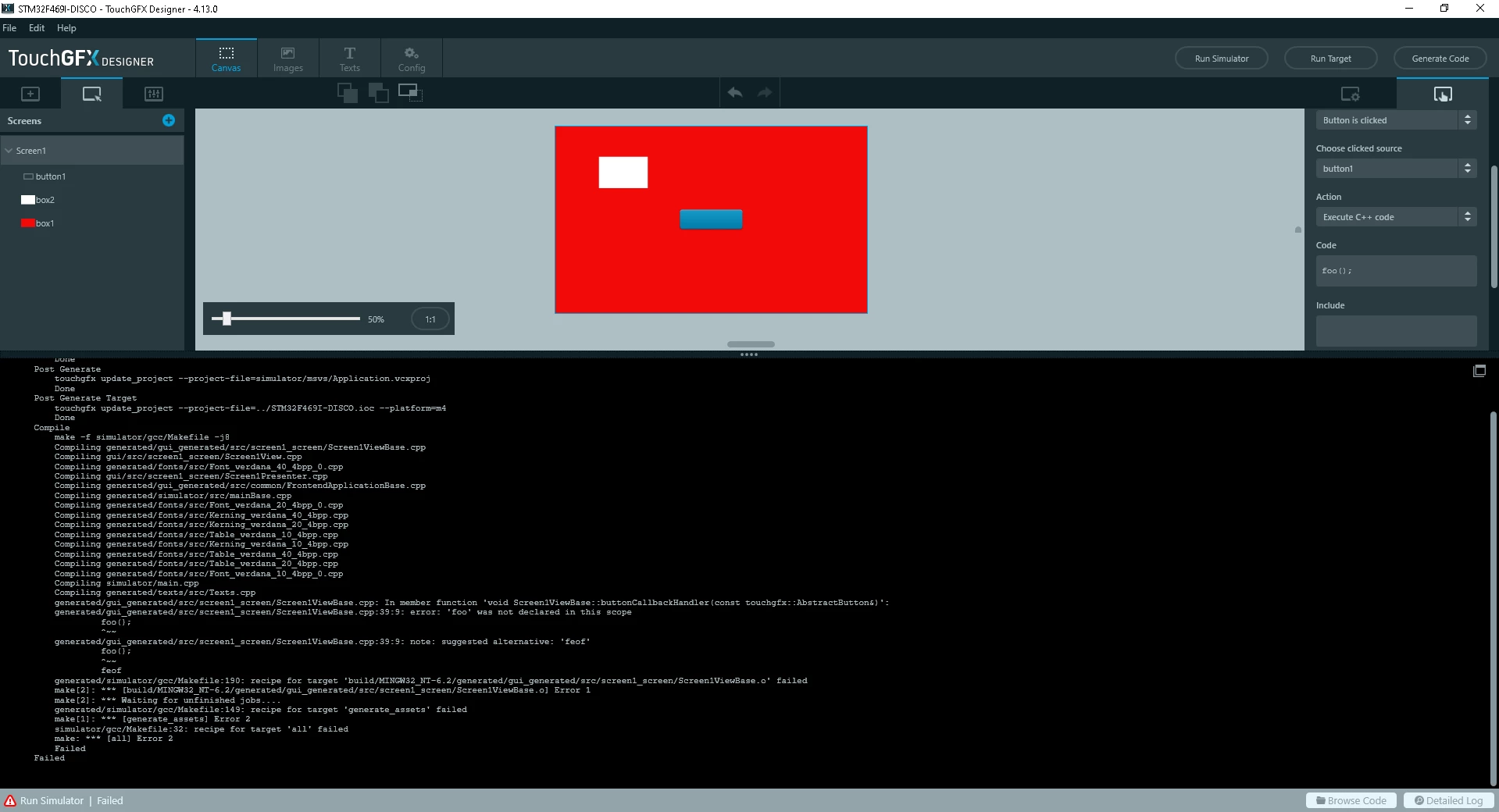1499x812 pixels.
Task: Switch to the Images tab
Action: click(287, 59)
